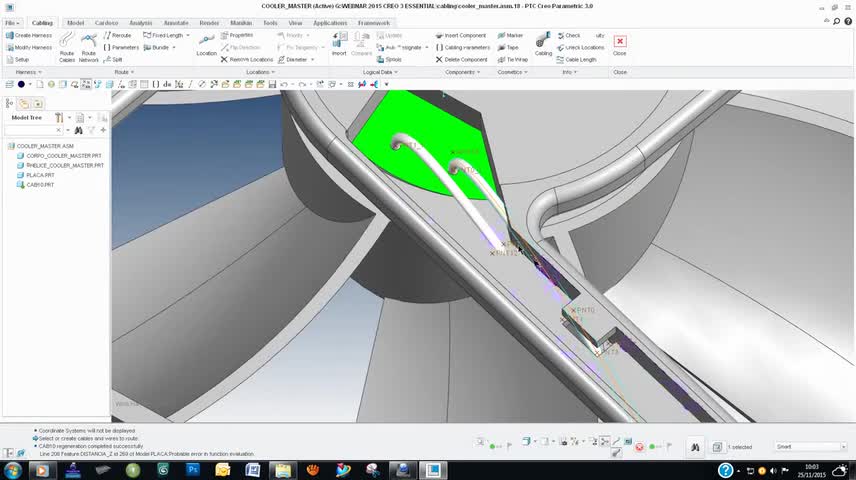
Task: Select the Split command
Action: pos(113,60)
